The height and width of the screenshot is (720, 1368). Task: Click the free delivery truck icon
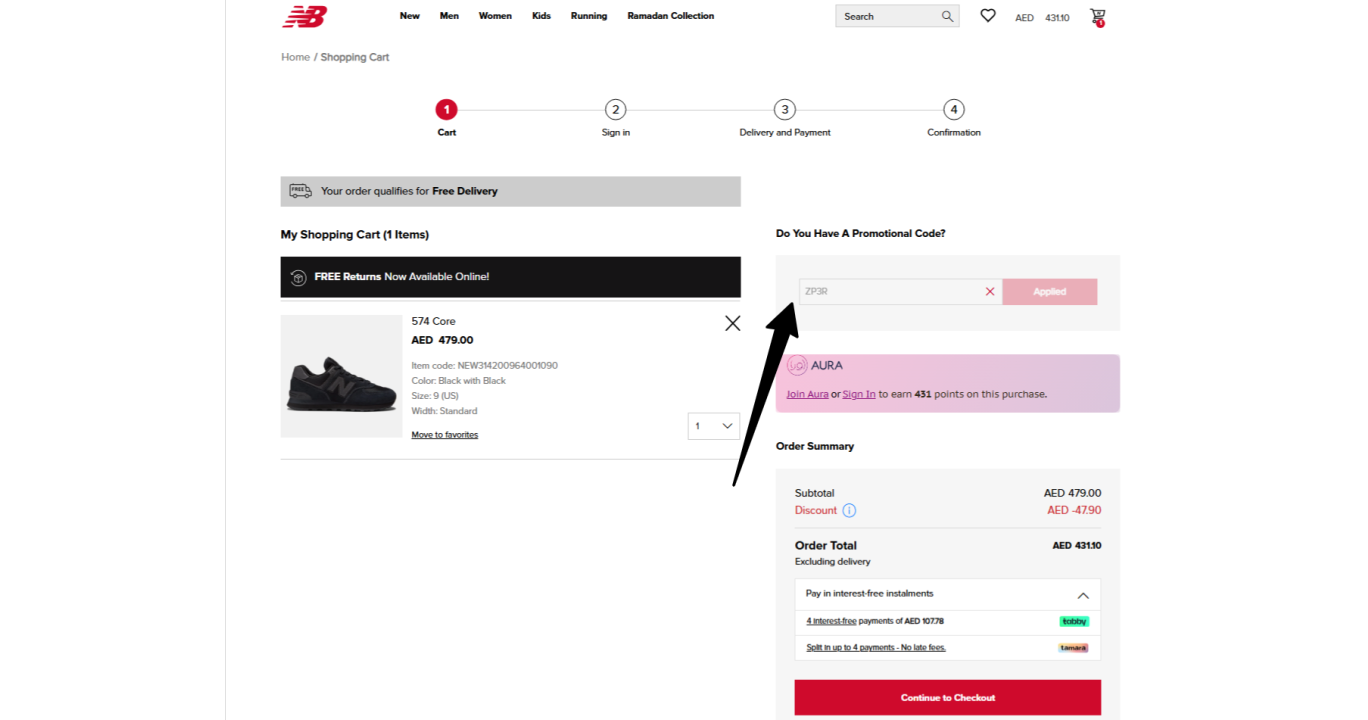[300, 191]
